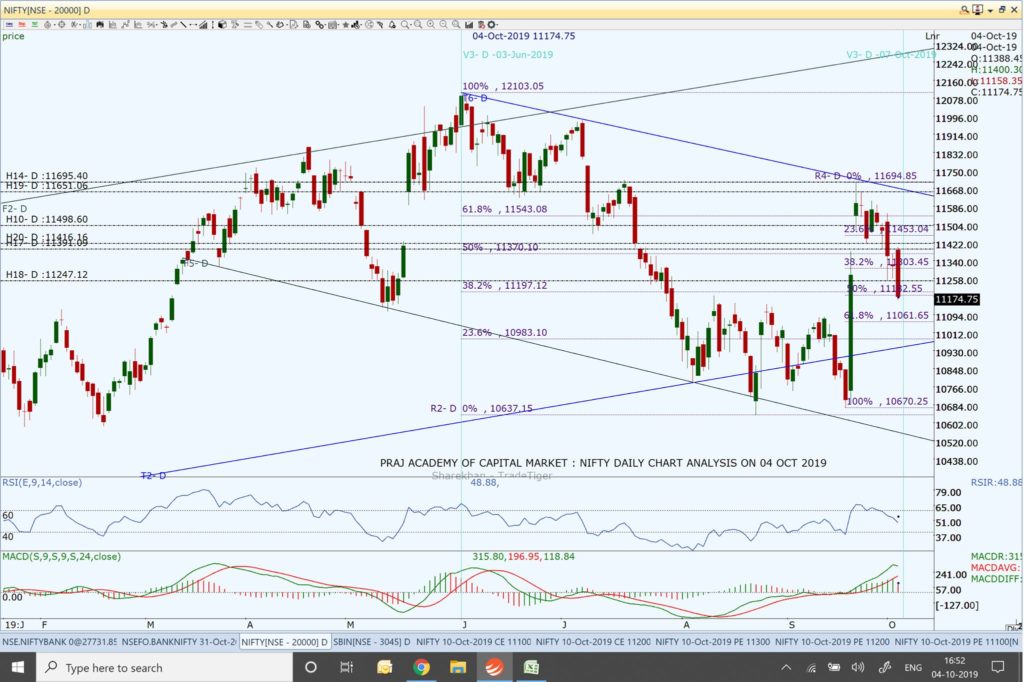
Task: Switch to the NSE.NIFTYBANK tab
Action: 59,642
